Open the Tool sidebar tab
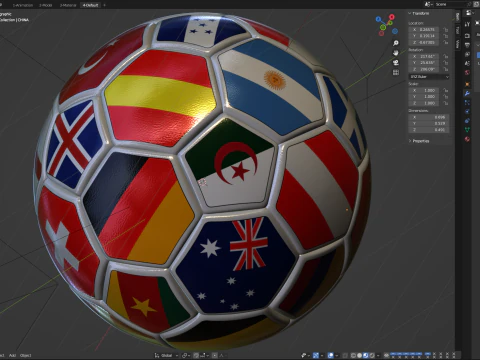The image size is (480, 360). coord(458,30)
